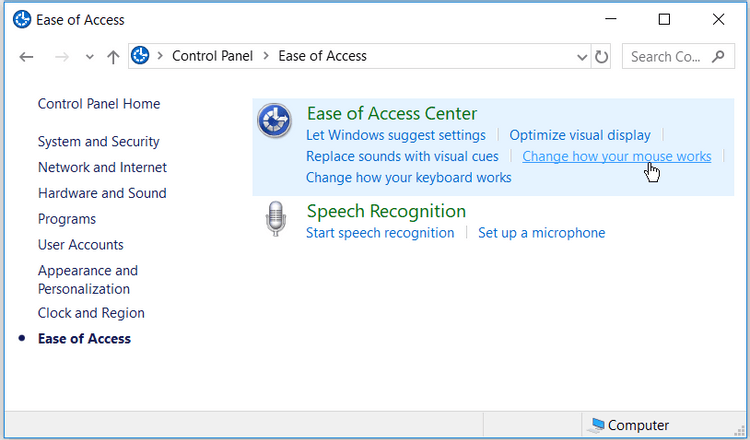Click the title bar Ease of Access icon
The height and width of the screenshot is (440, 750).
click(x=22, y=20)
